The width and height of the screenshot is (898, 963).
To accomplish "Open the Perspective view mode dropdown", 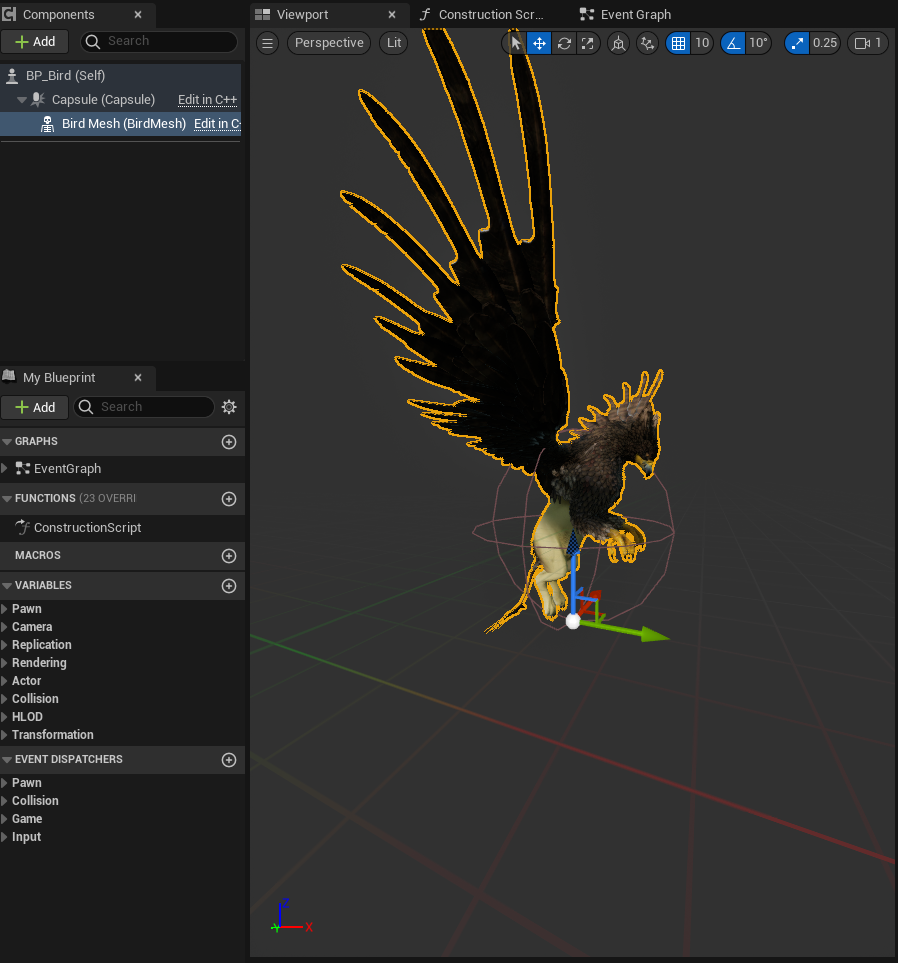I will pos(329,43).
